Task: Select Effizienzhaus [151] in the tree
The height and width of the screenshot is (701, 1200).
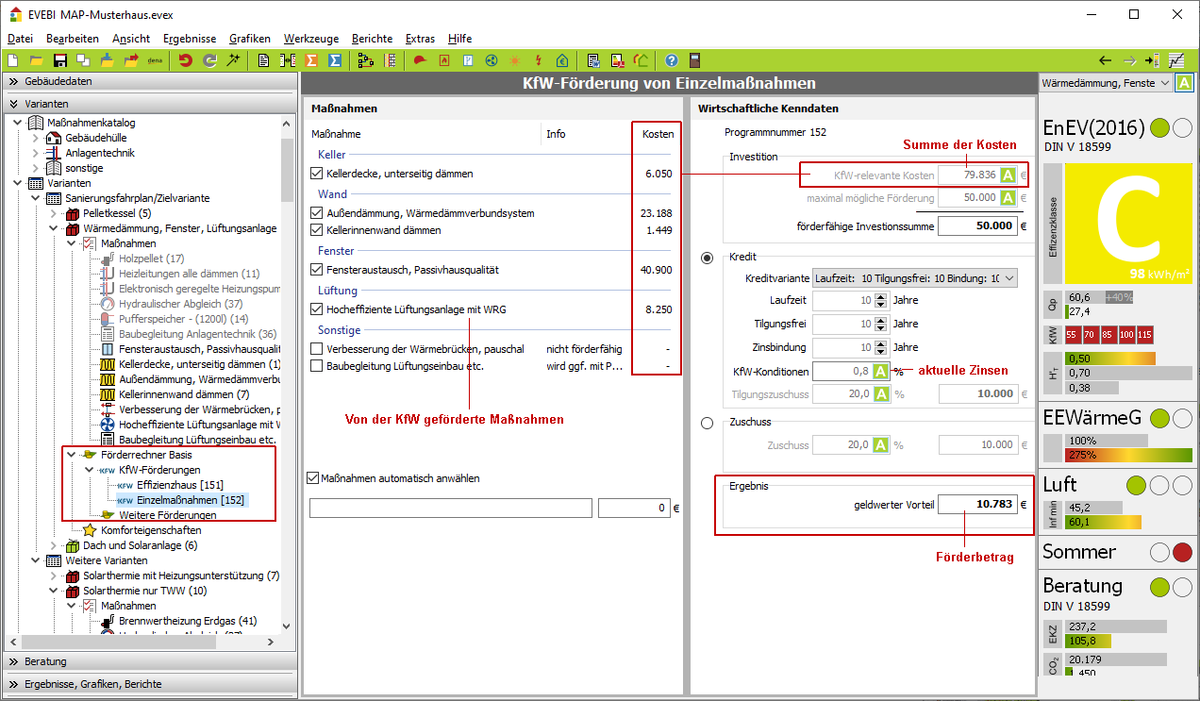Action: 180,485
